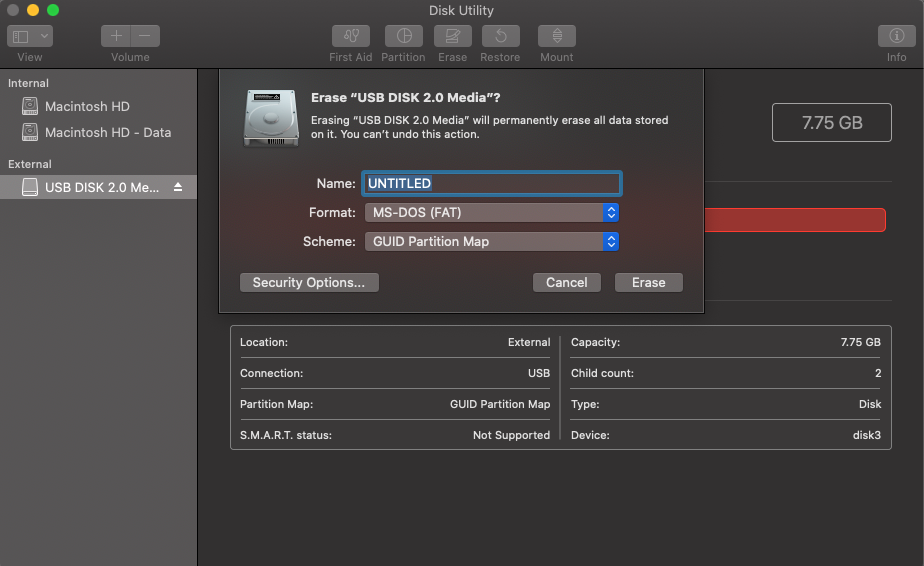Viewport: 924px width, 566px height.
Task: Select USB DISK 2.0 Media in sidebar
Action: [98, 187]
